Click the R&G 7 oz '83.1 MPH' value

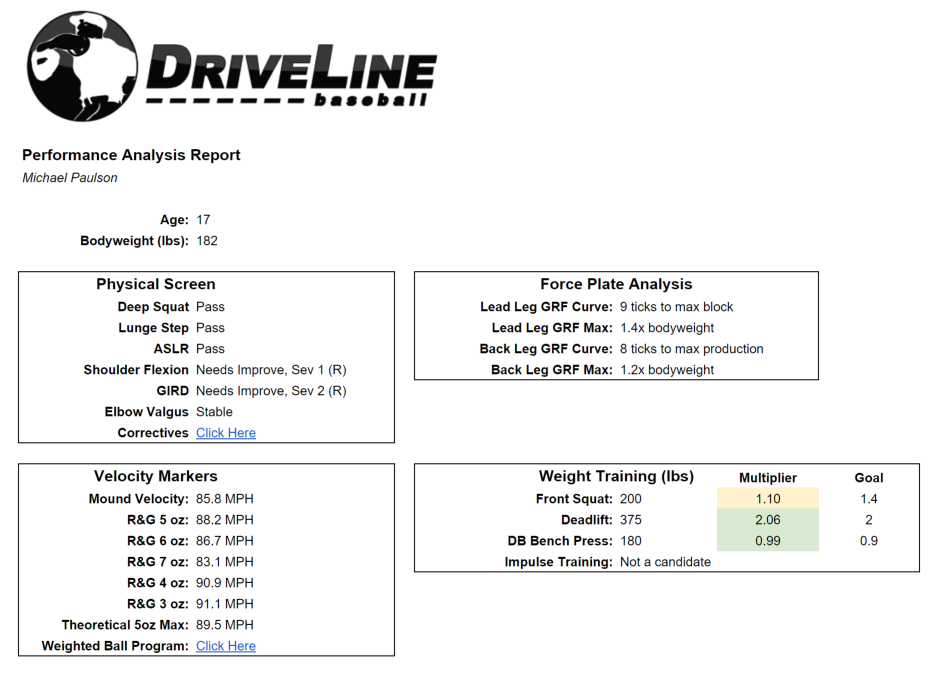tap(224, 562)
